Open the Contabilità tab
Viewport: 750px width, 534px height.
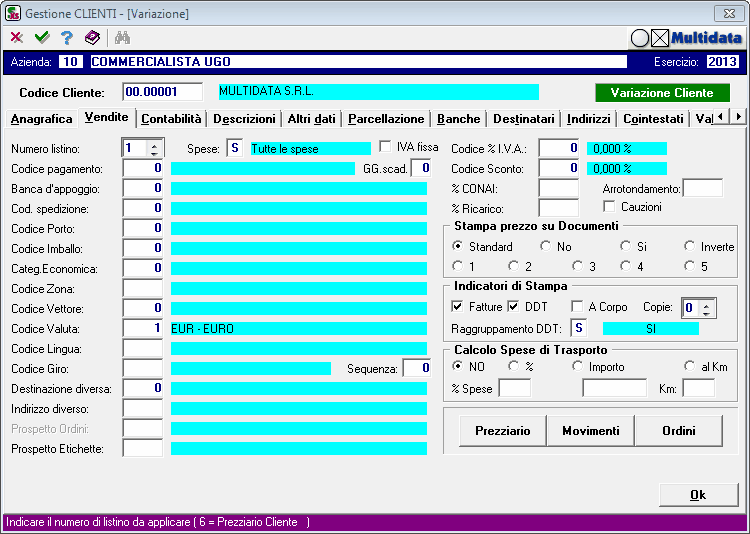pyautogui.click(x=171, y=119)
